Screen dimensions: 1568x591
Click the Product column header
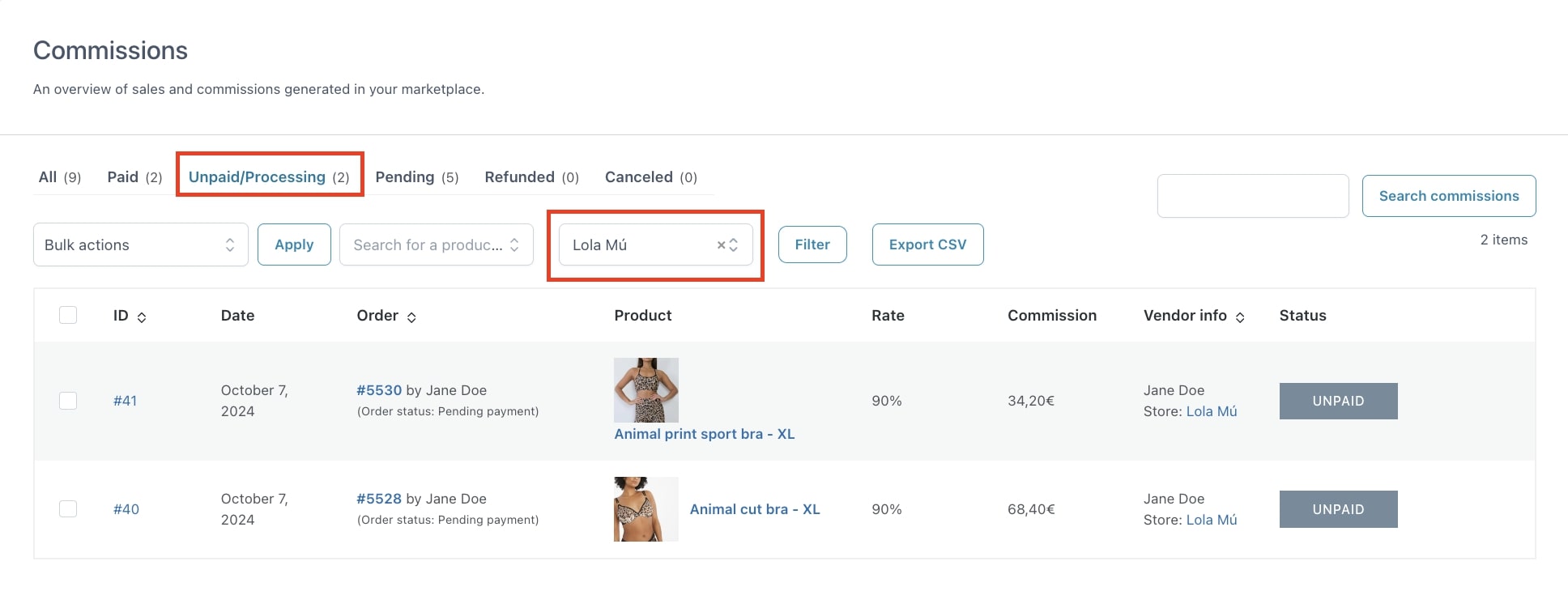(x=643, y=315)
